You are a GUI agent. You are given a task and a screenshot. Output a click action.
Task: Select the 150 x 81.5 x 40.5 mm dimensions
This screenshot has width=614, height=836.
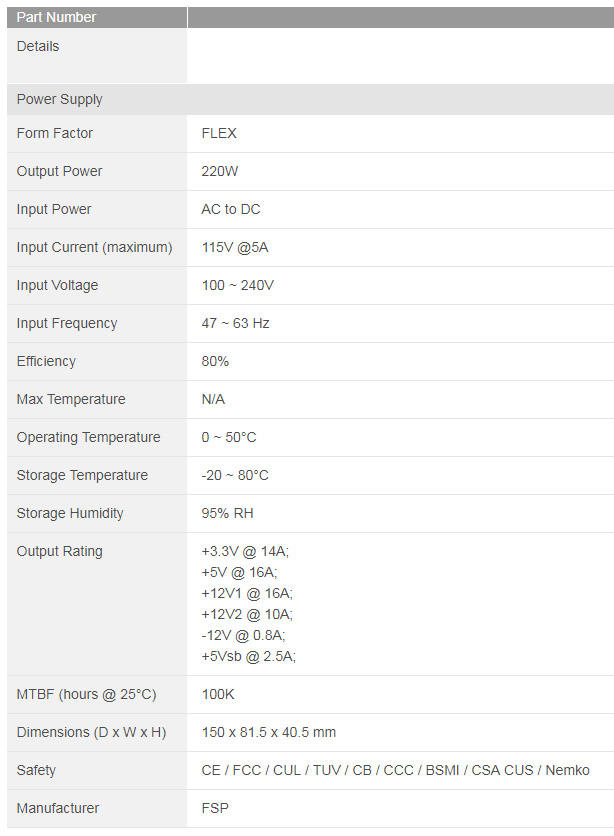pyautogui.click(x=269, y=732)
